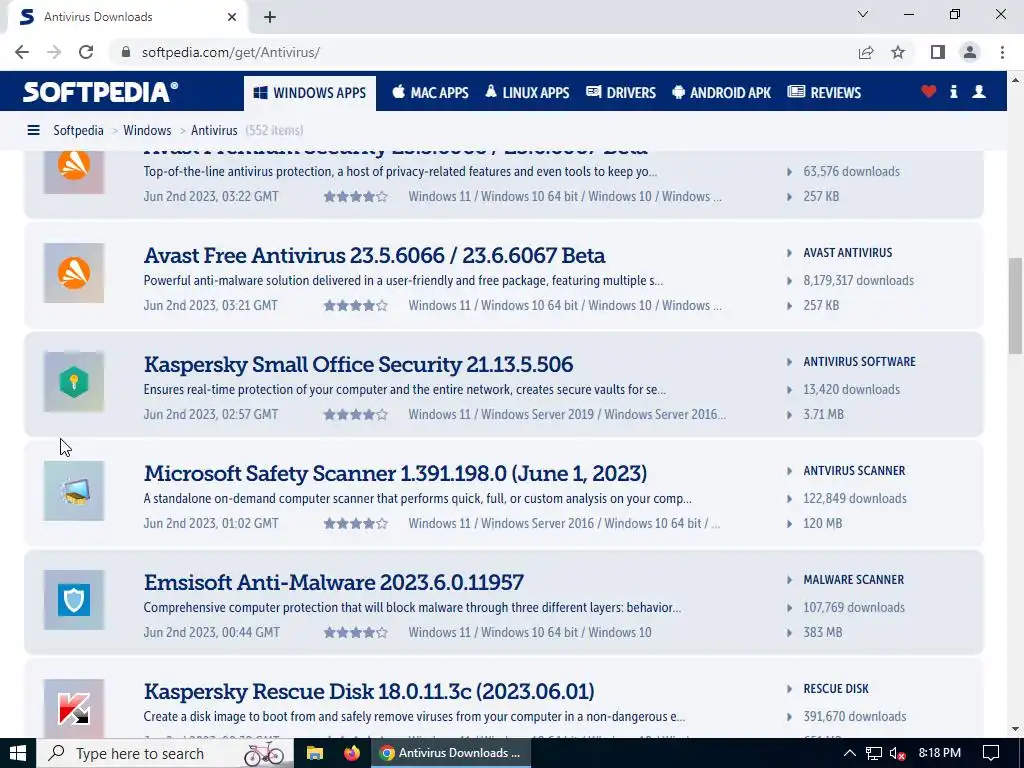Open the Windows Start menu
Viewport: 1024px width, 768px height.
[18, 753]
